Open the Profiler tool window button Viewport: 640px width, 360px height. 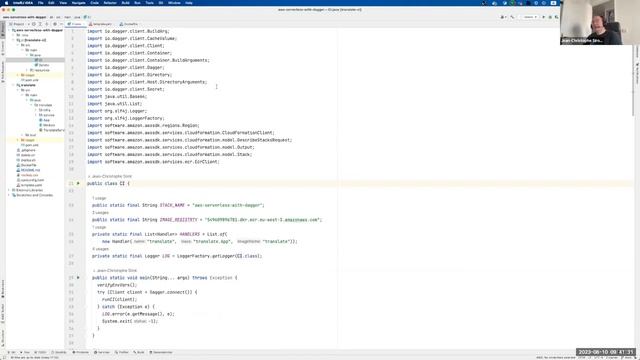[x=122, y=352]
